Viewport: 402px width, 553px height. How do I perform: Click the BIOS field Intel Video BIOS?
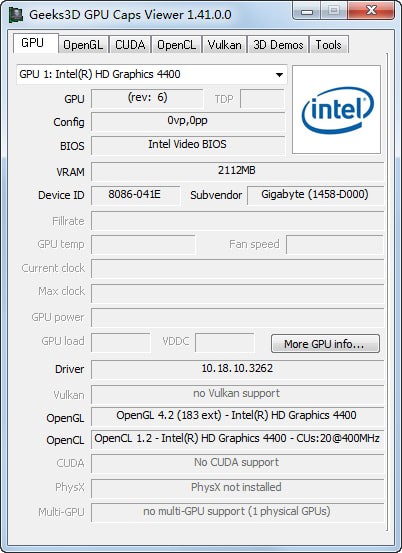point(188,145)
